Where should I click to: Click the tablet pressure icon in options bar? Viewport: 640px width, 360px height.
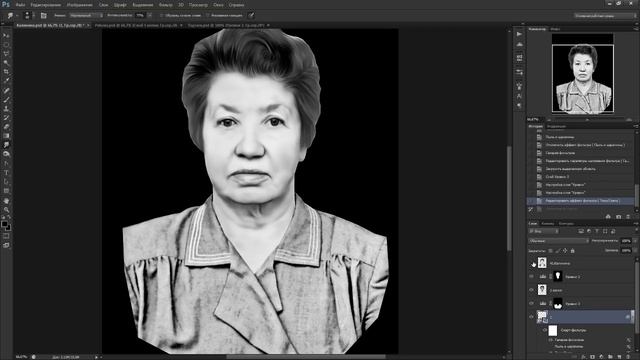coord(251,16)
